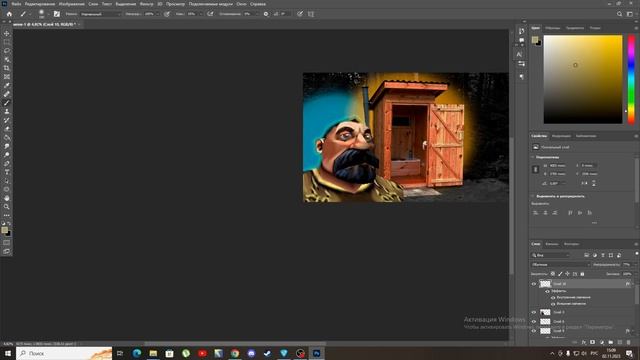Open Chrome from the taskbar
640x360 pixels.
click(235, 353)
